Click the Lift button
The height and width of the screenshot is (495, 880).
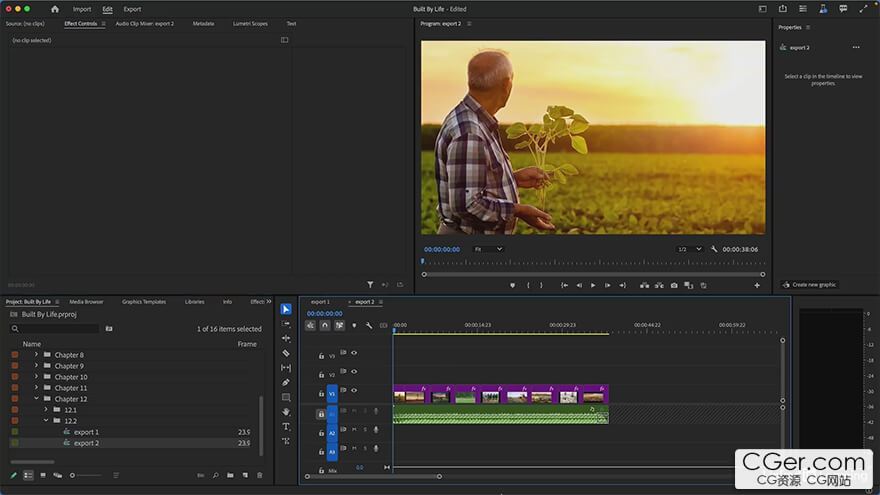644,285
